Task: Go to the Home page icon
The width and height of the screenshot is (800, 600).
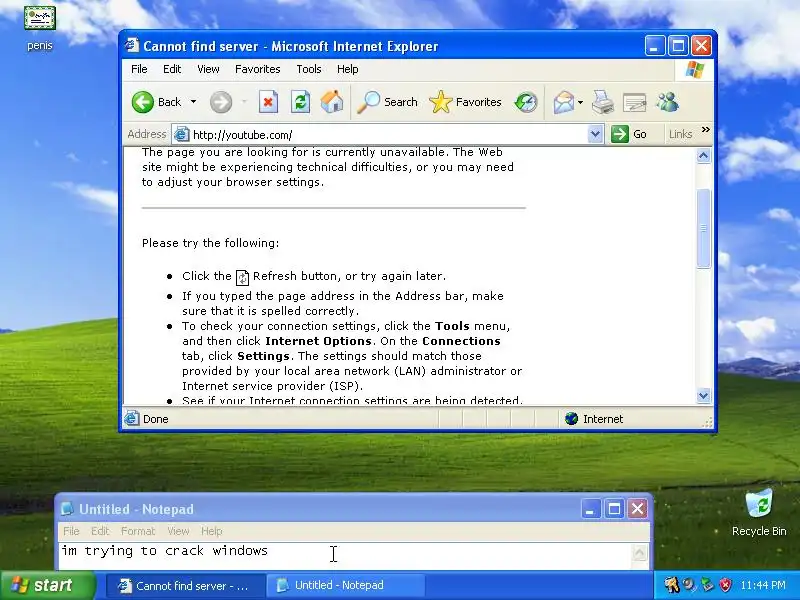Action: point(332,102)
